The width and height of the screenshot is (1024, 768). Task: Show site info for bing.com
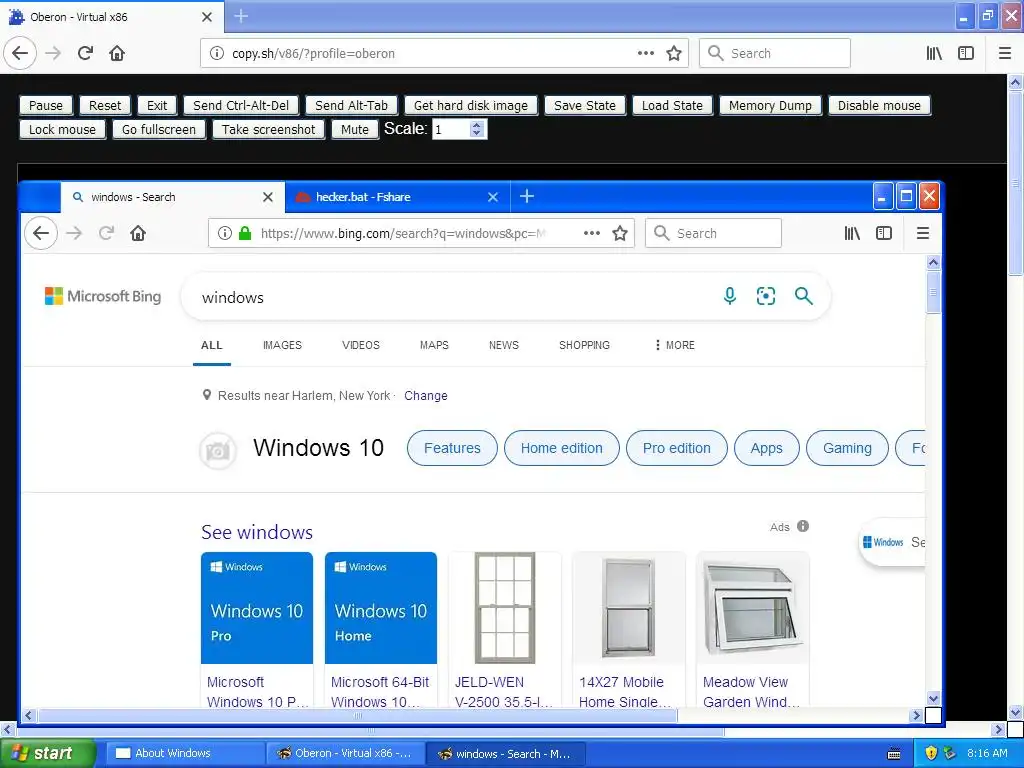tap(225, 233)
